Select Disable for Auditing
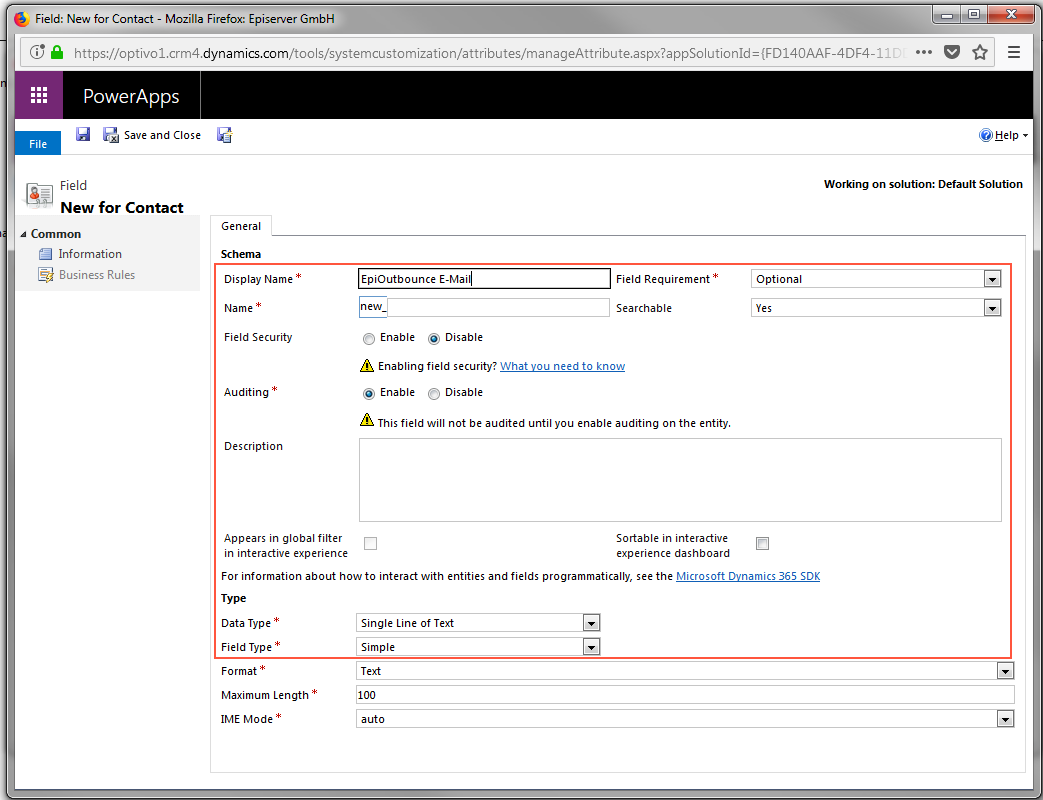 (x=434, y=394)
